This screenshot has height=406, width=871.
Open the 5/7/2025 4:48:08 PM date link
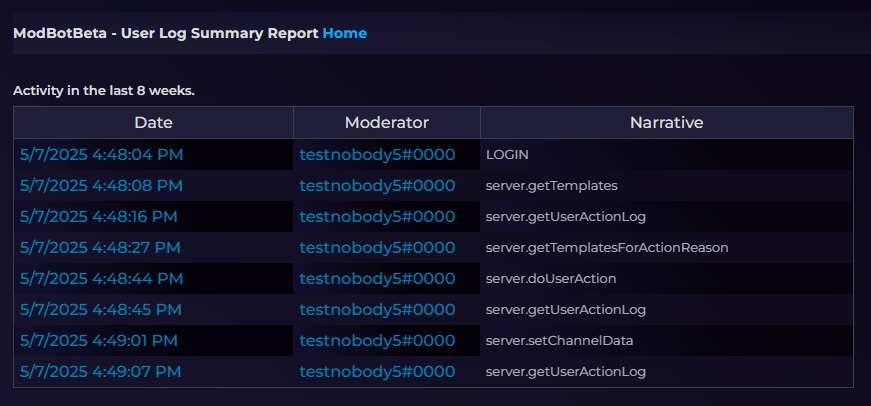(101, 186)
